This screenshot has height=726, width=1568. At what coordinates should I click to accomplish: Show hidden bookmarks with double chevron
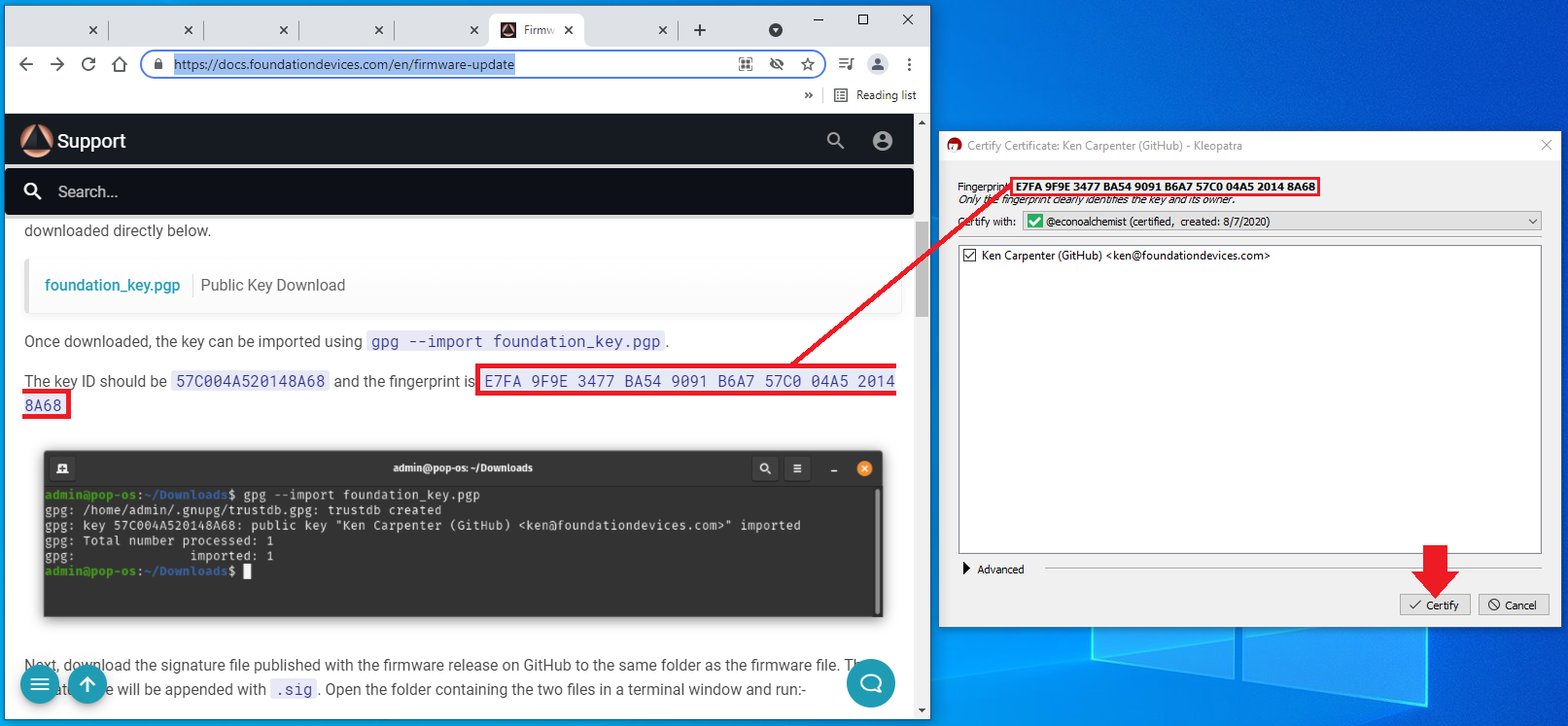[x=809, y=95]
